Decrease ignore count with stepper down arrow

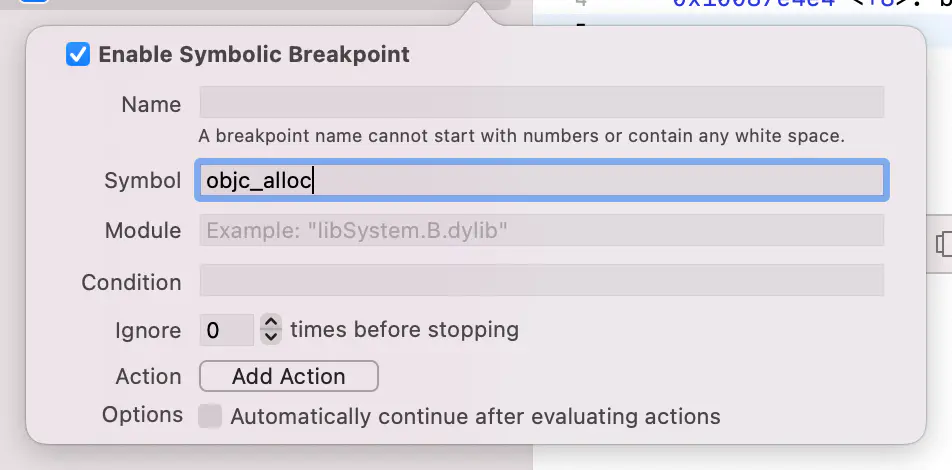pos(271,337)
